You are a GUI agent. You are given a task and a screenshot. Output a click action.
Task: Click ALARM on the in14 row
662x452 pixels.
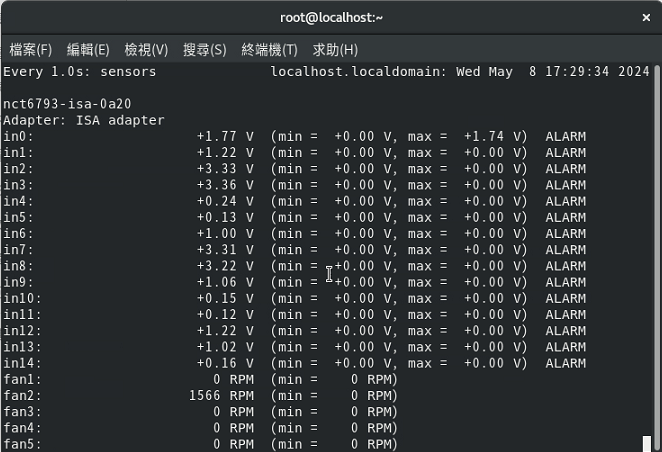coord(565,363)
